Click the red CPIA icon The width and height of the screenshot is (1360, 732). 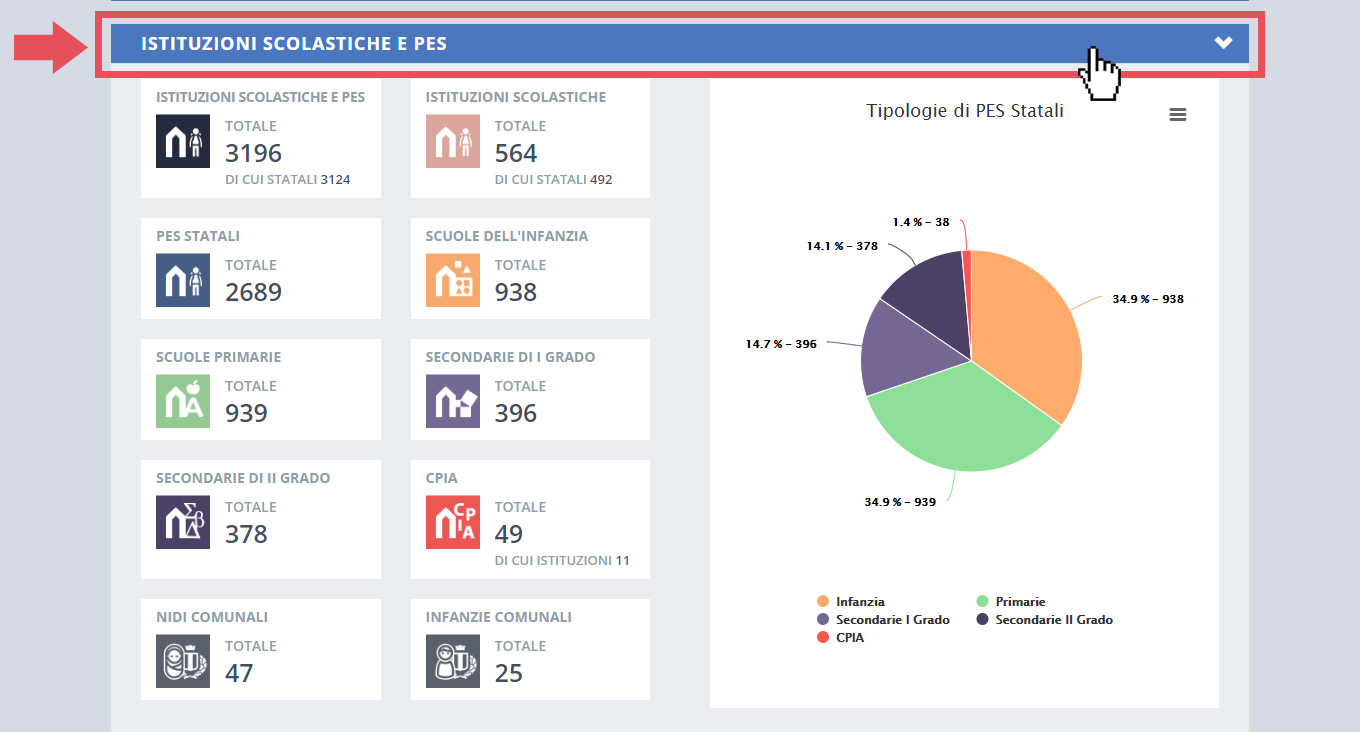pyautogui.click(x=452, y=522)
